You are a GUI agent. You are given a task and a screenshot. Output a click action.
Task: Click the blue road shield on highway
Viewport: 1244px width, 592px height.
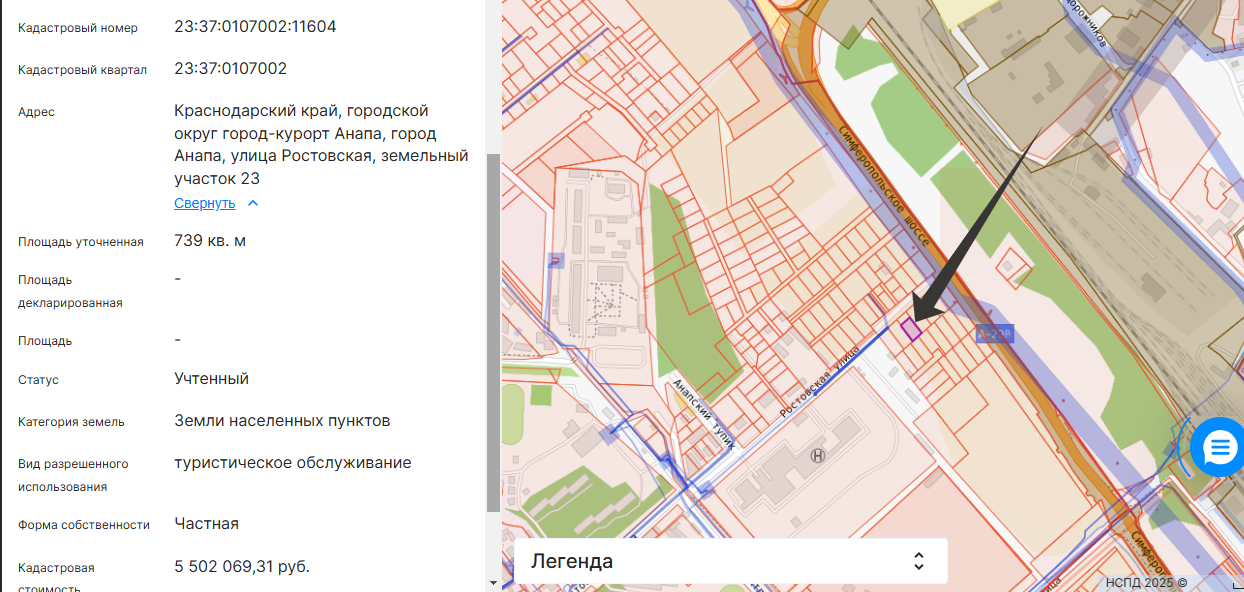pyautogui.click(x=994, y=333)
